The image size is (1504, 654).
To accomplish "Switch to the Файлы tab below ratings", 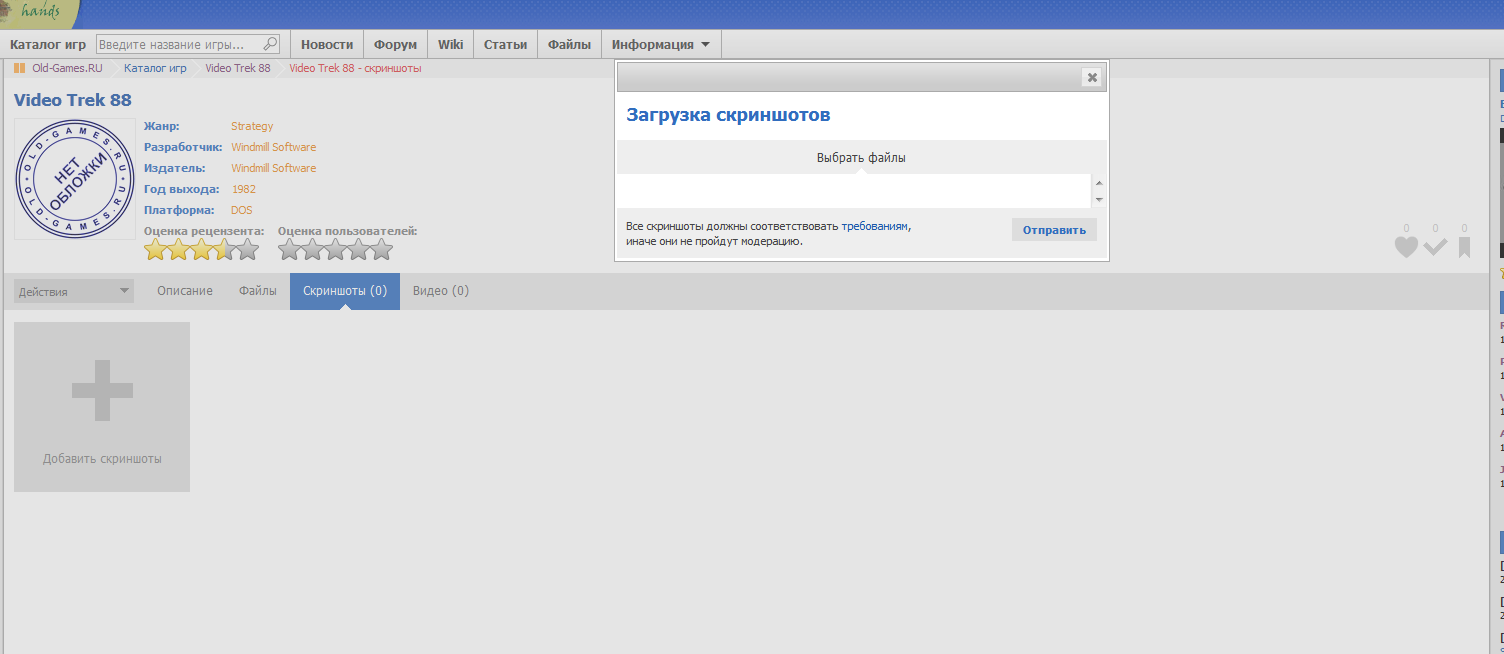I will coord(258,291).
